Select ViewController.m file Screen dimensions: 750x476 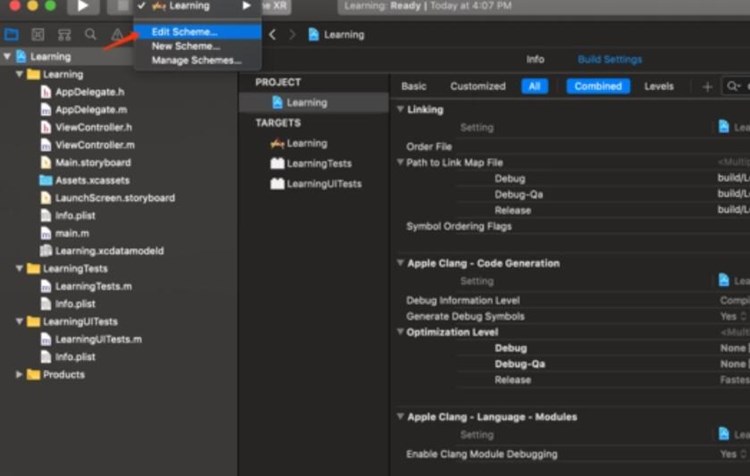(x=95, y=145)
